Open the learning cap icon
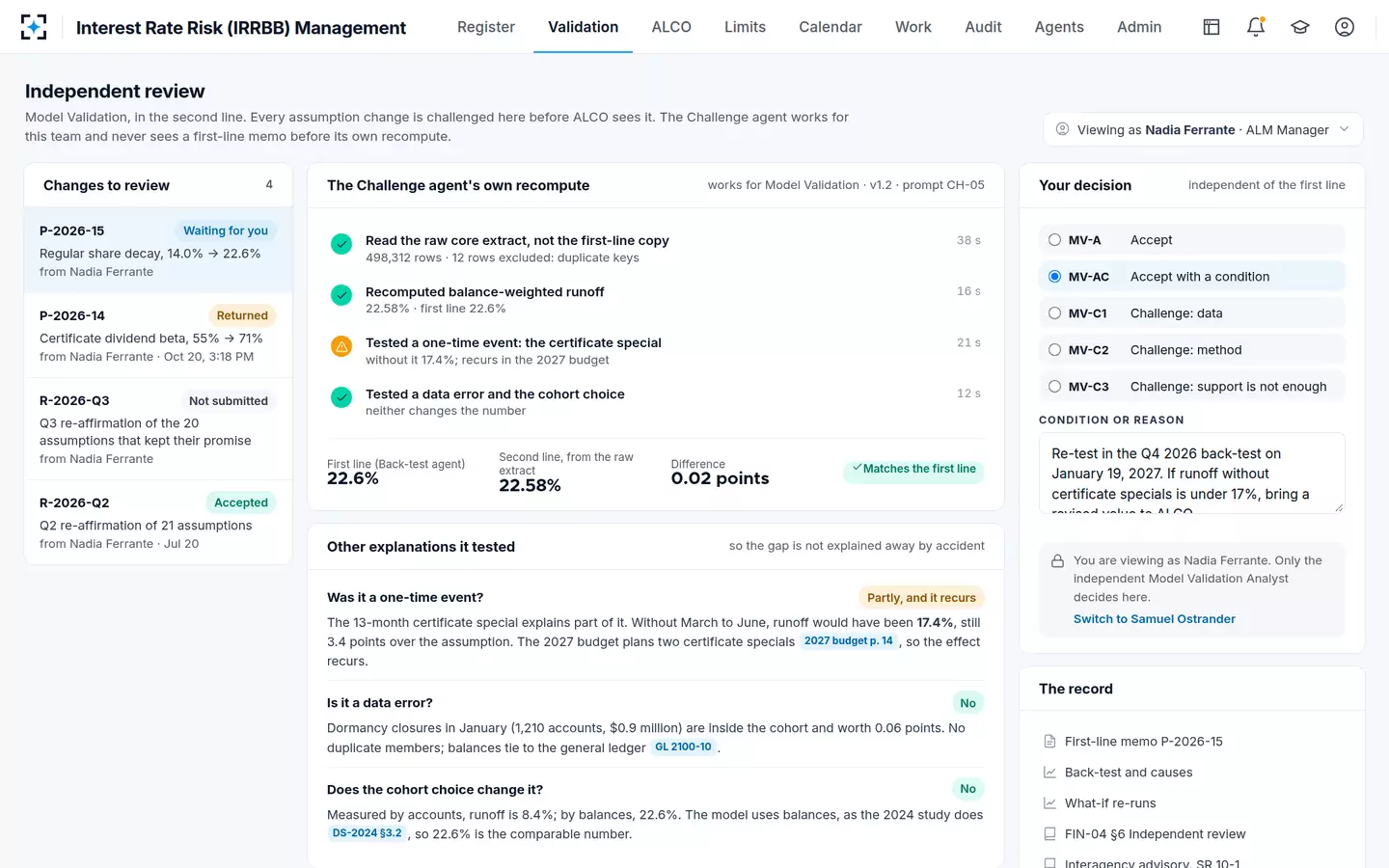 click(x=1300, y=27)
